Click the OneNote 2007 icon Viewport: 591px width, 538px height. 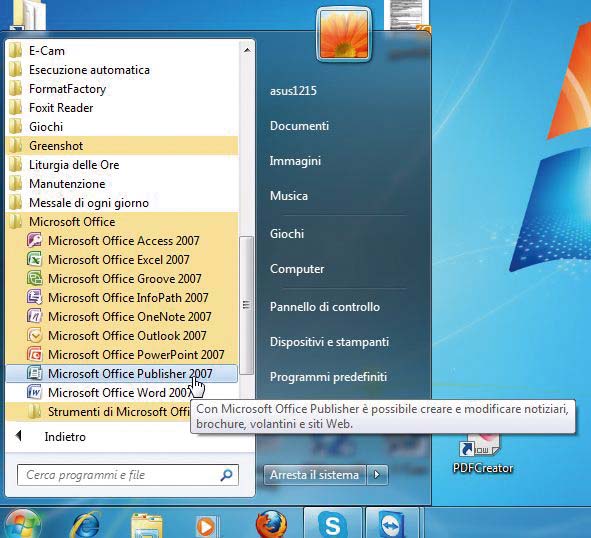pos(34,316)
